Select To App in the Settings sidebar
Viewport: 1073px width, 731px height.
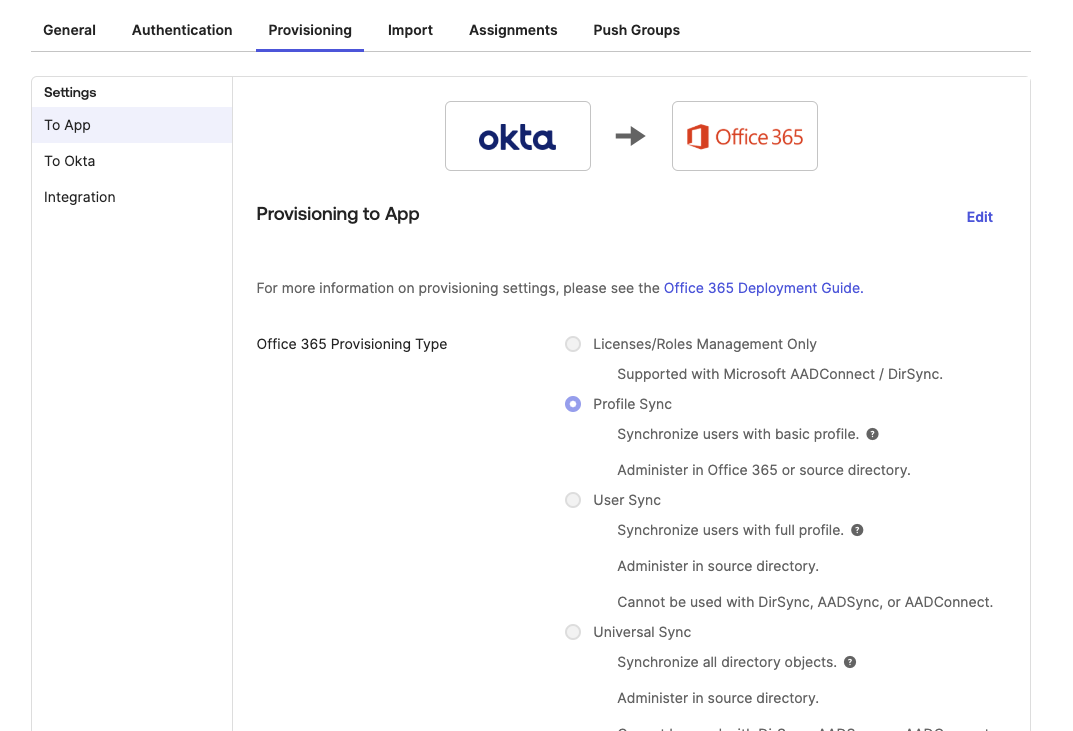point(65,124)
